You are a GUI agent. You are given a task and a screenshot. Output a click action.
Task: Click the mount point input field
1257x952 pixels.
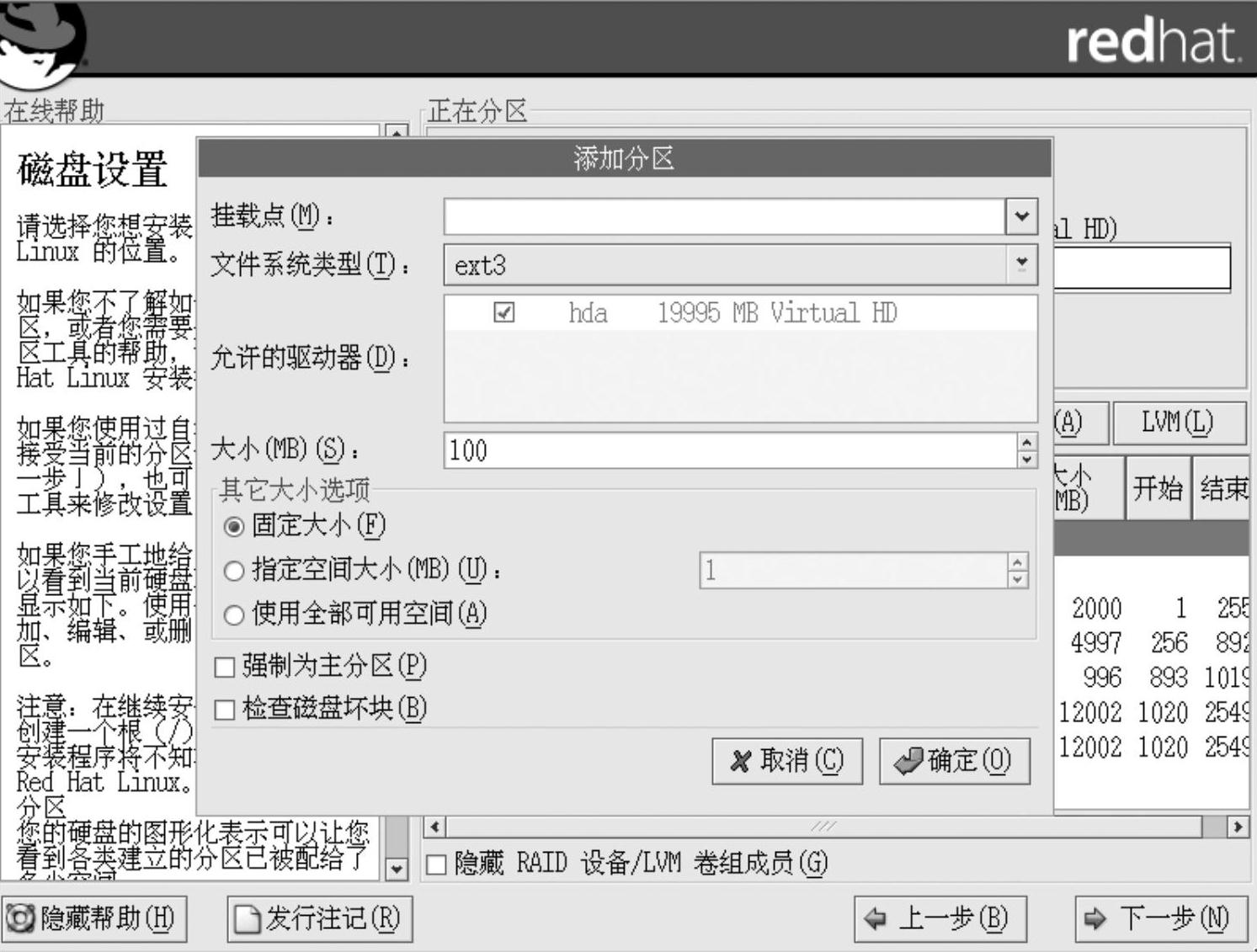coord(725,216)
